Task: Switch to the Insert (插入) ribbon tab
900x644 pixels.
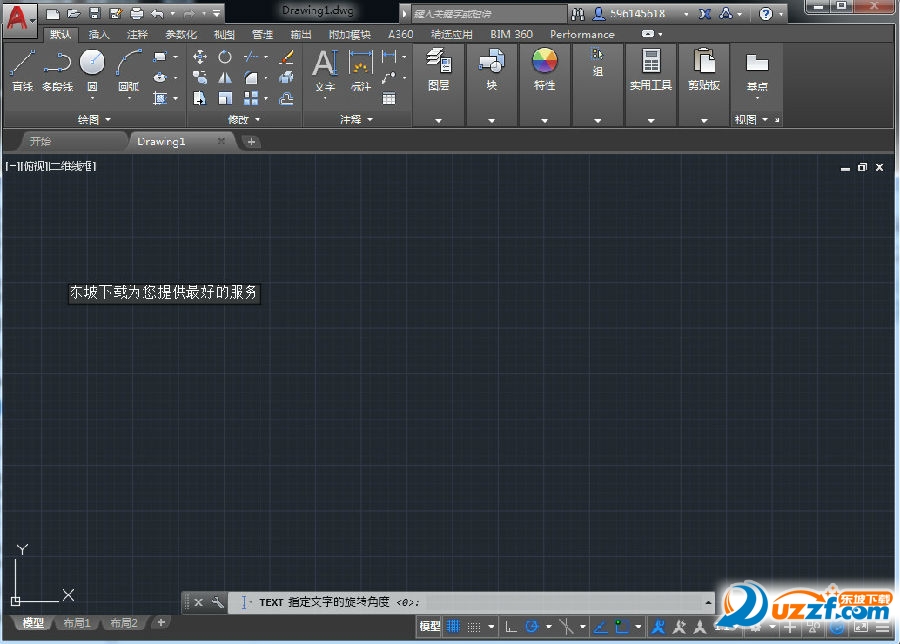Action: click(99, 34)
